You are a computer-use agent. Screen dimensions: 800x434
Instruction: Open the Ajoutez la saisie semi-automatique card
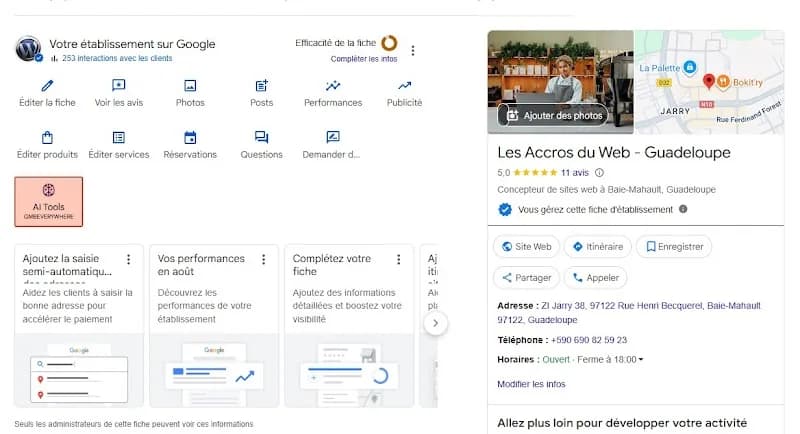coord(79,326)
